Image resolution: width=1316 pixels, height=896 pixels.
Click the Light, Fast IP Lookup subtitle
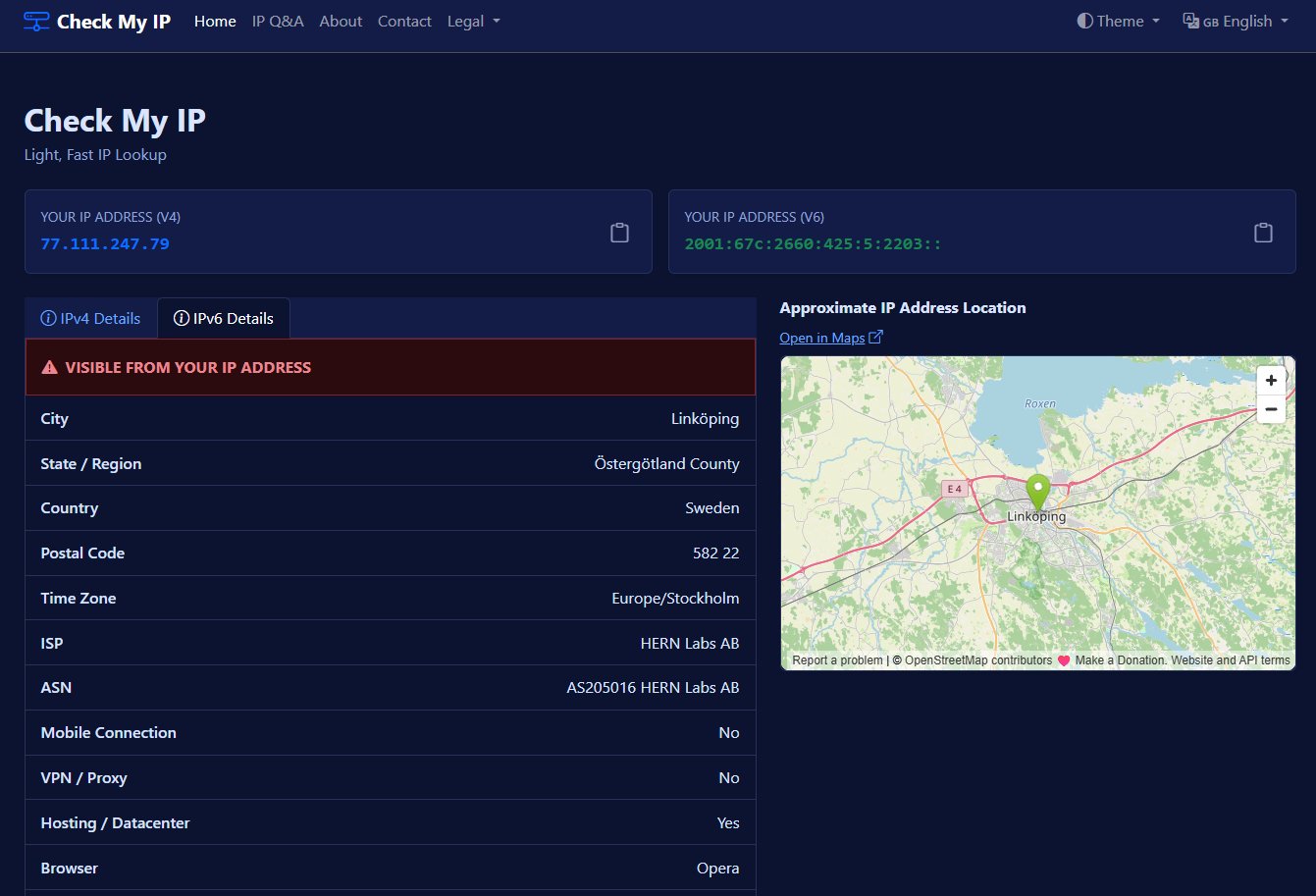95,154
